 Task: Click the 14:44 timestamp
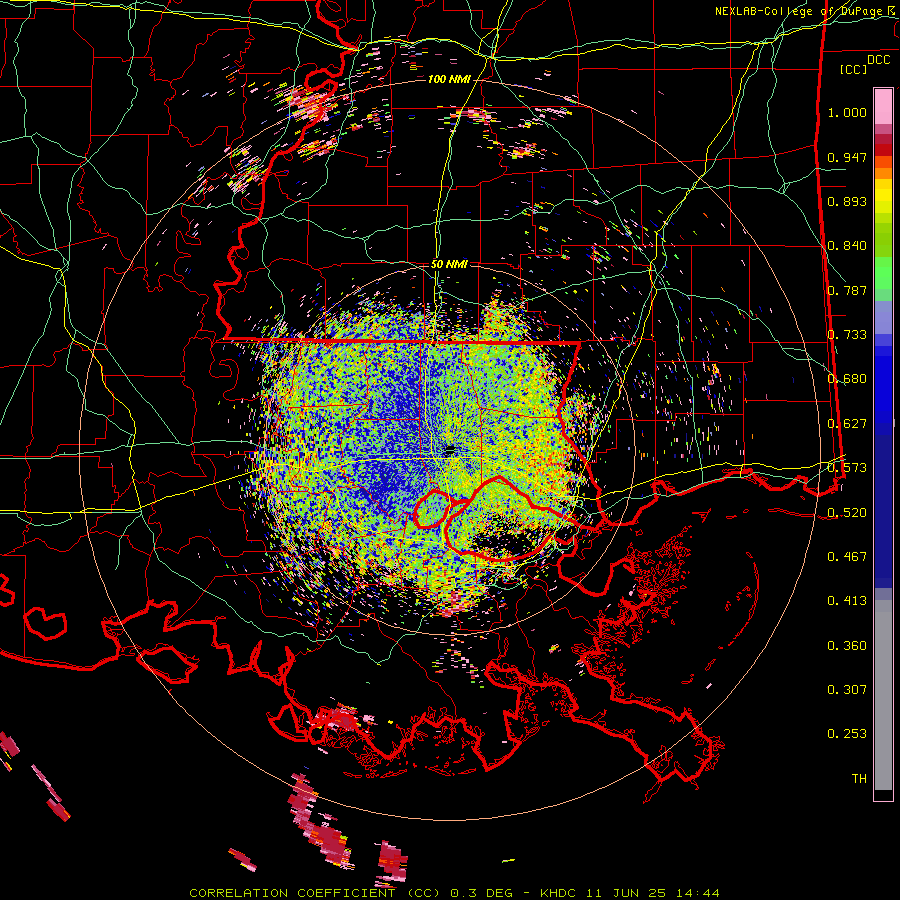(x=697, y=893)
